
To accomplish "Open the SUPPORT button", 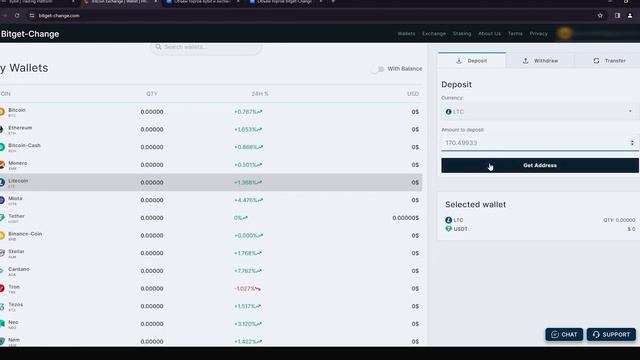I will [611, 335].
